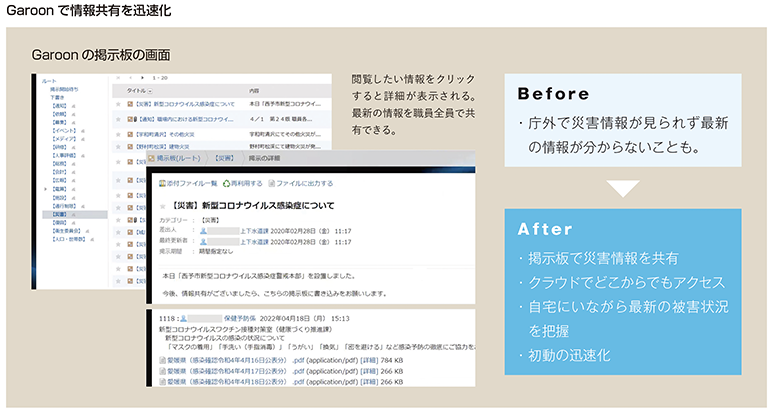Toggle star on 【通知】職場内における row
The width and height of the screenshot is (773, 413).
click(x=120, y=118)
